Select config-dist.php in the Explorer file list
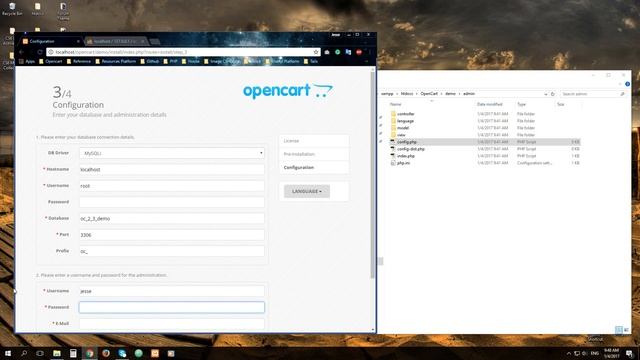The height and width of the screenshot is (360, 640). click(407, 149)
